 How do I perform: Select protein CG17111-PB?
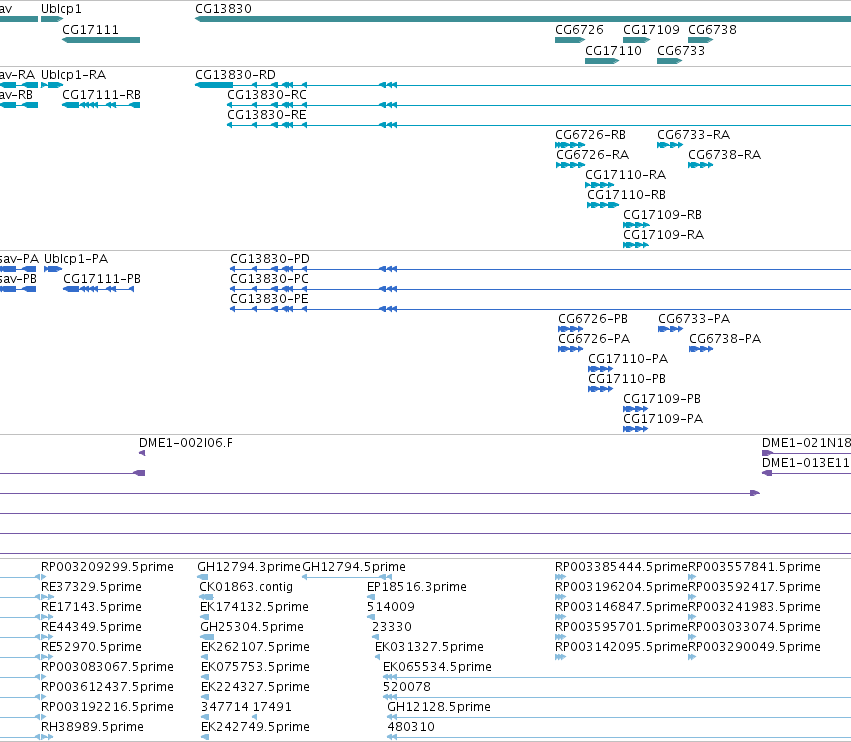pyautogui.click(x=102, y=279)
